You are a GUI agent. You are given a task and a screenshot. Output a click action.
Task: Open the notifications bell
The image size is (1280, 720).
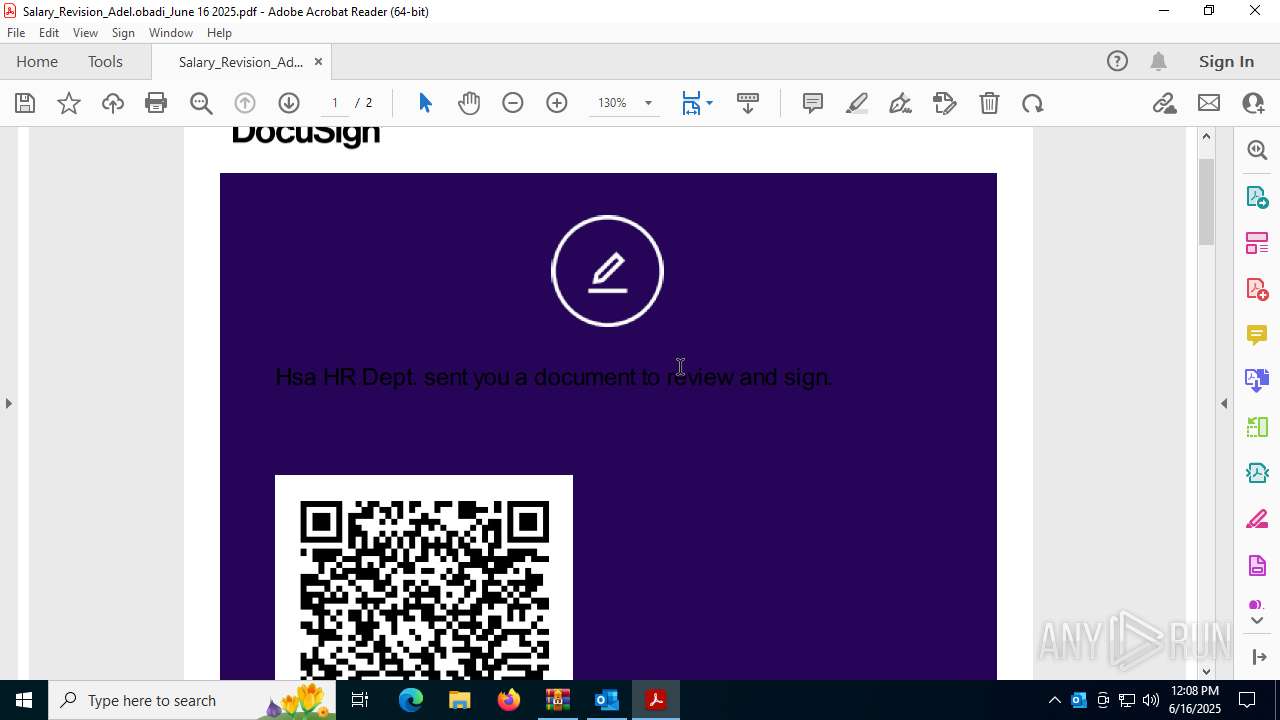point(1158,61)
